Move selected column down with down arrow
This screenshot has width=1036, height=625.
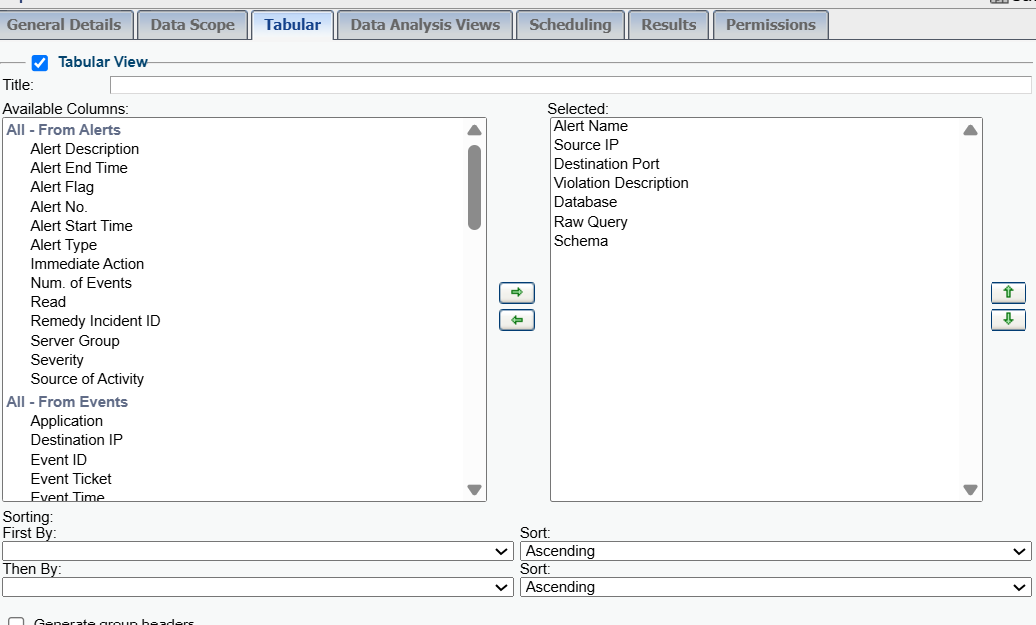(1008, 320)
